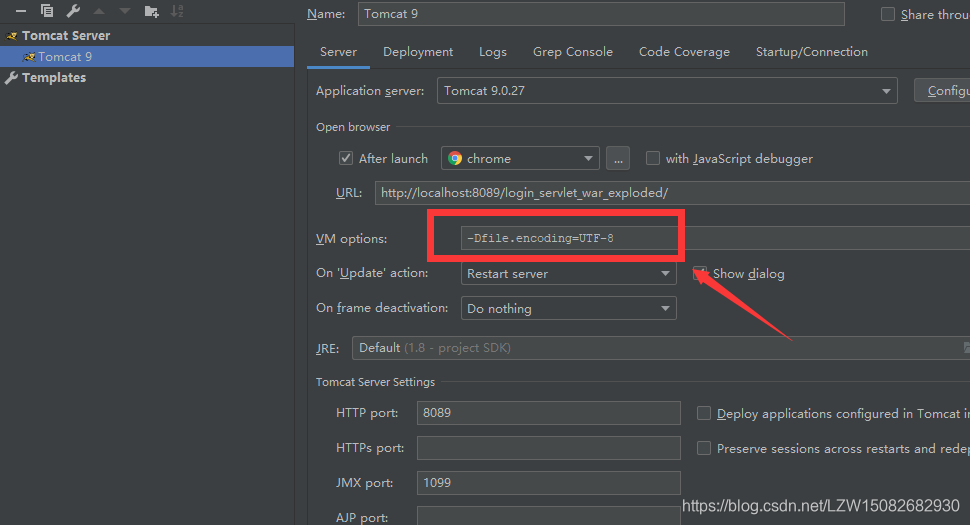Click the JRE field
Viewport: 970px width, 525px height.
661,348
